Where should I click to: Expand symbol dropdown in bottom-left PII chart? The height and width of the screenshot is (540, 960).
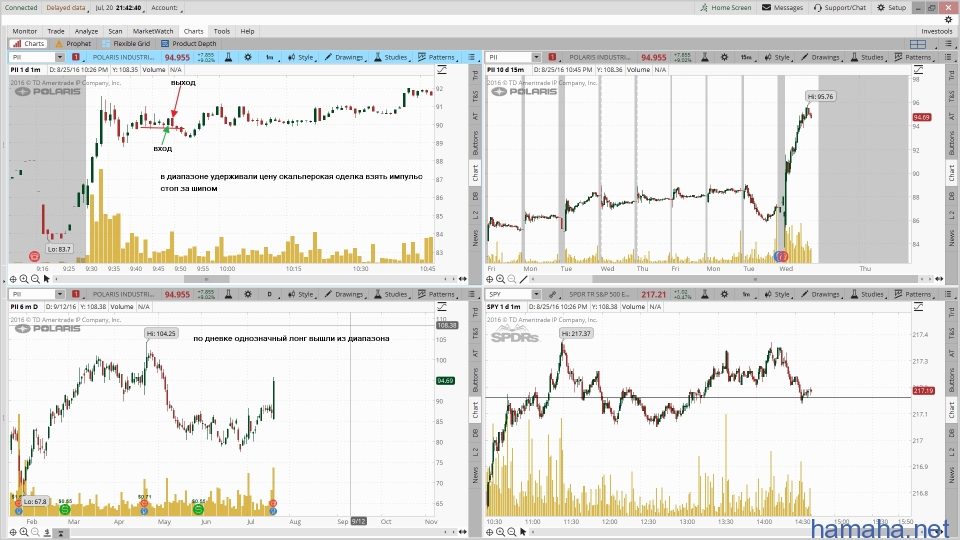point(59,294)
